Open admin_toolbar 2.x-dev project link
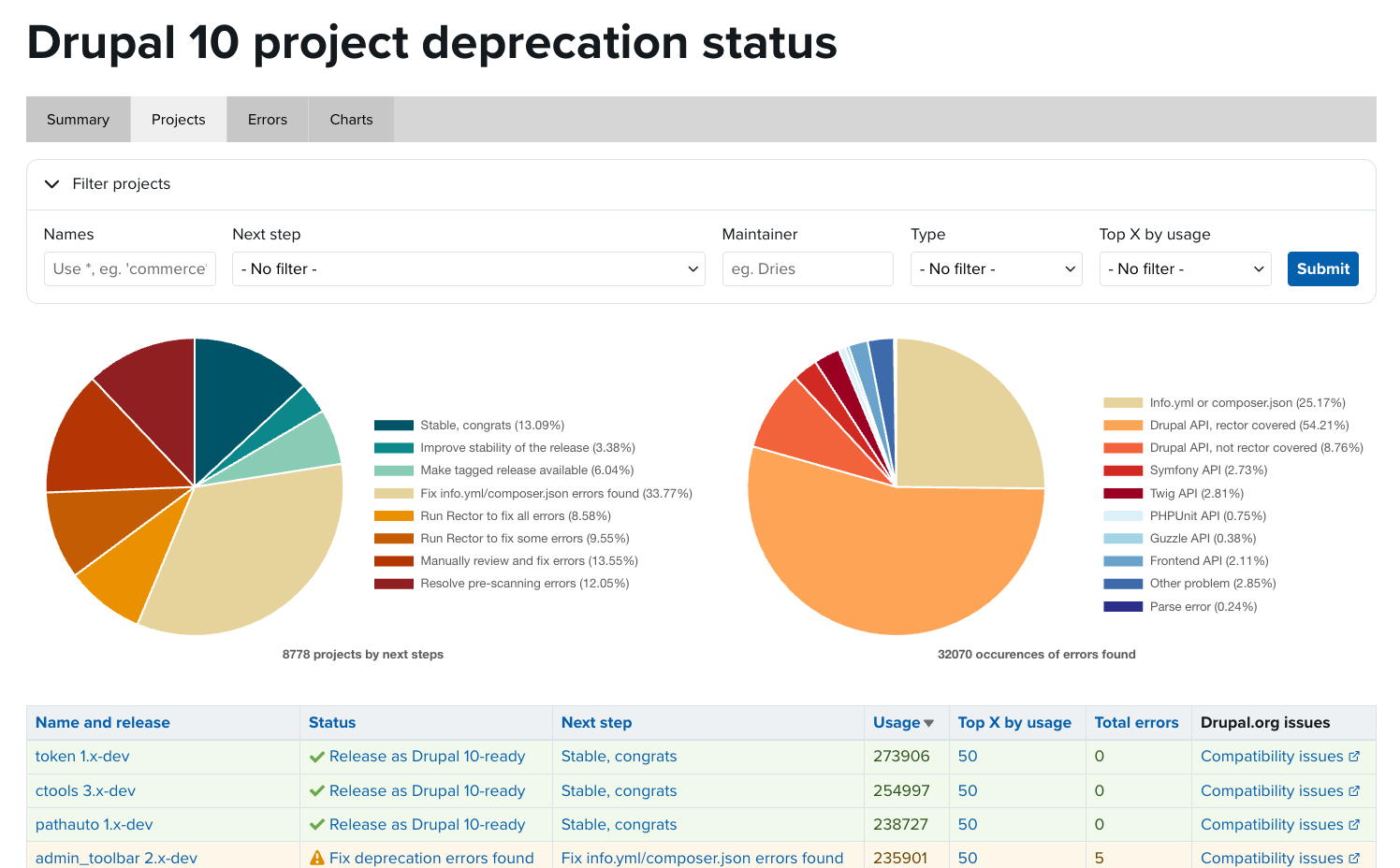This screenshot has width=1400, height=868. pos(116,859)
